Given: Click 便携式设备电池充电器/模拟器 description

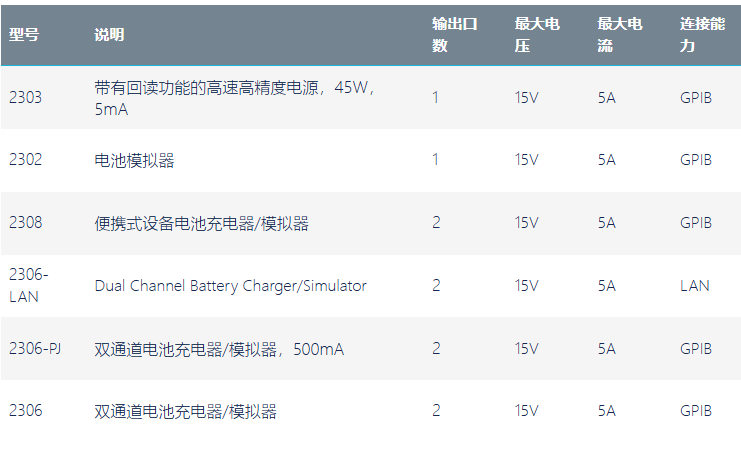Looking at the screenshot, I should pyautogui.click(x=201, y=224).
